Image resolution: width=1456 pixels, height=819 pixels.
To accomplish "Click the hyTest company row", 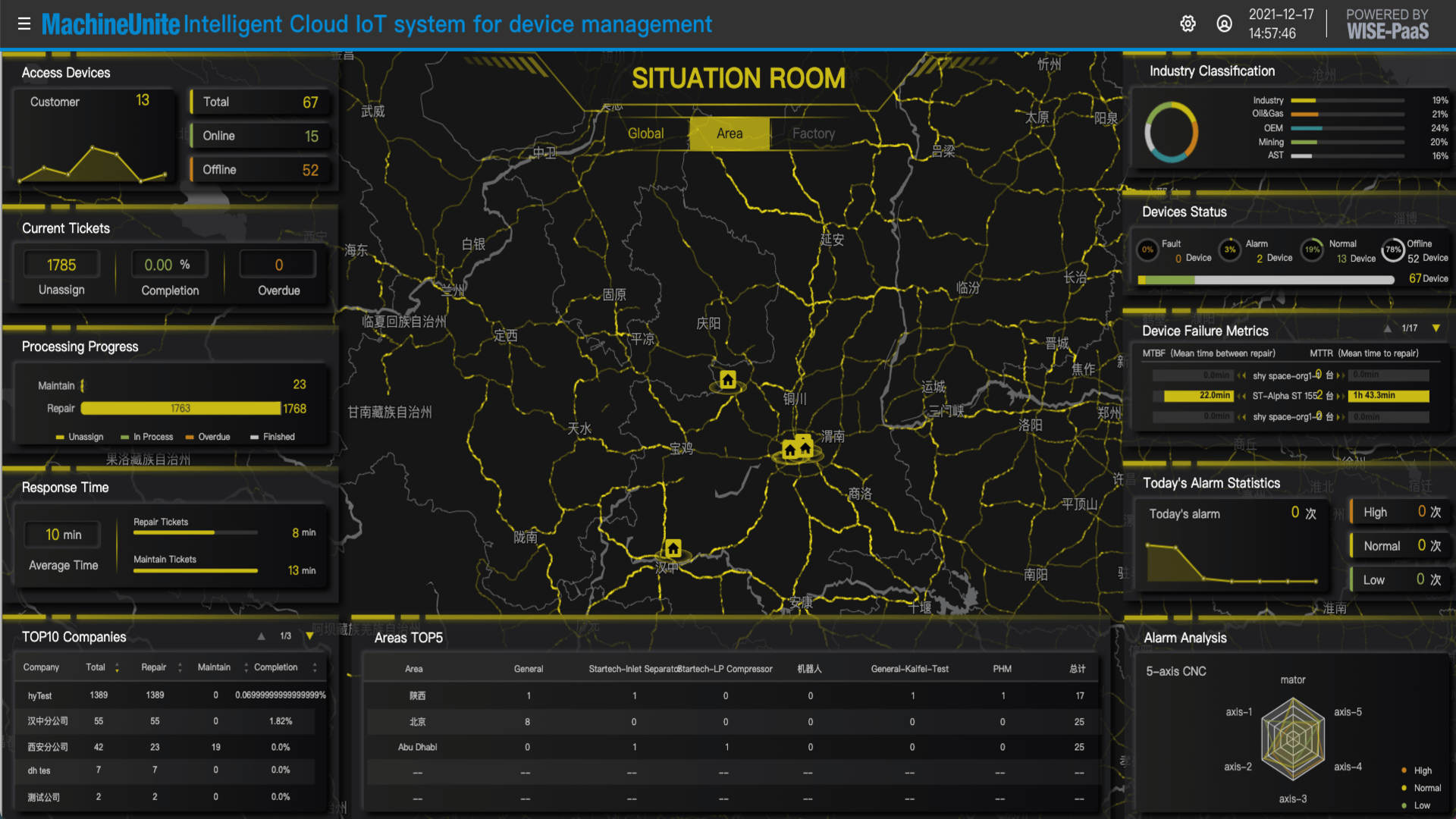I will [x=171, y=695].
